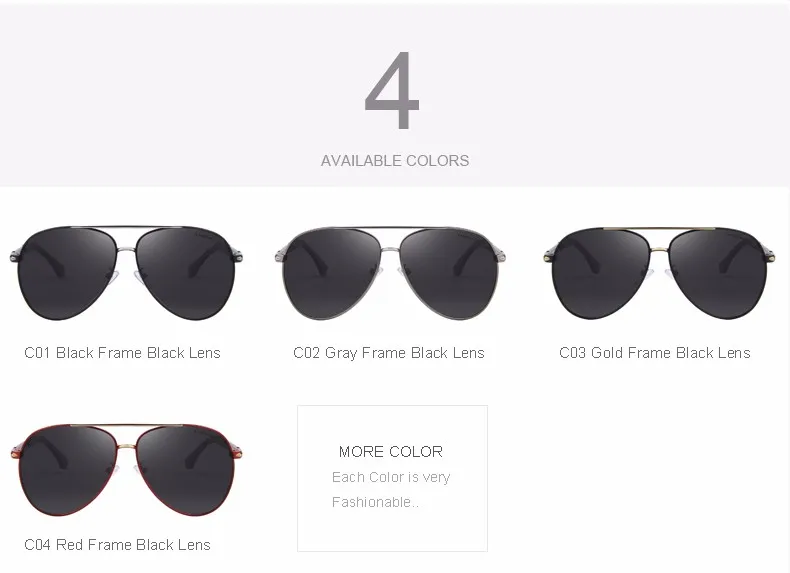The image size is (790, 573).
Task: Click the left lens of the black frame sunglasses
Action: (68, 275)
